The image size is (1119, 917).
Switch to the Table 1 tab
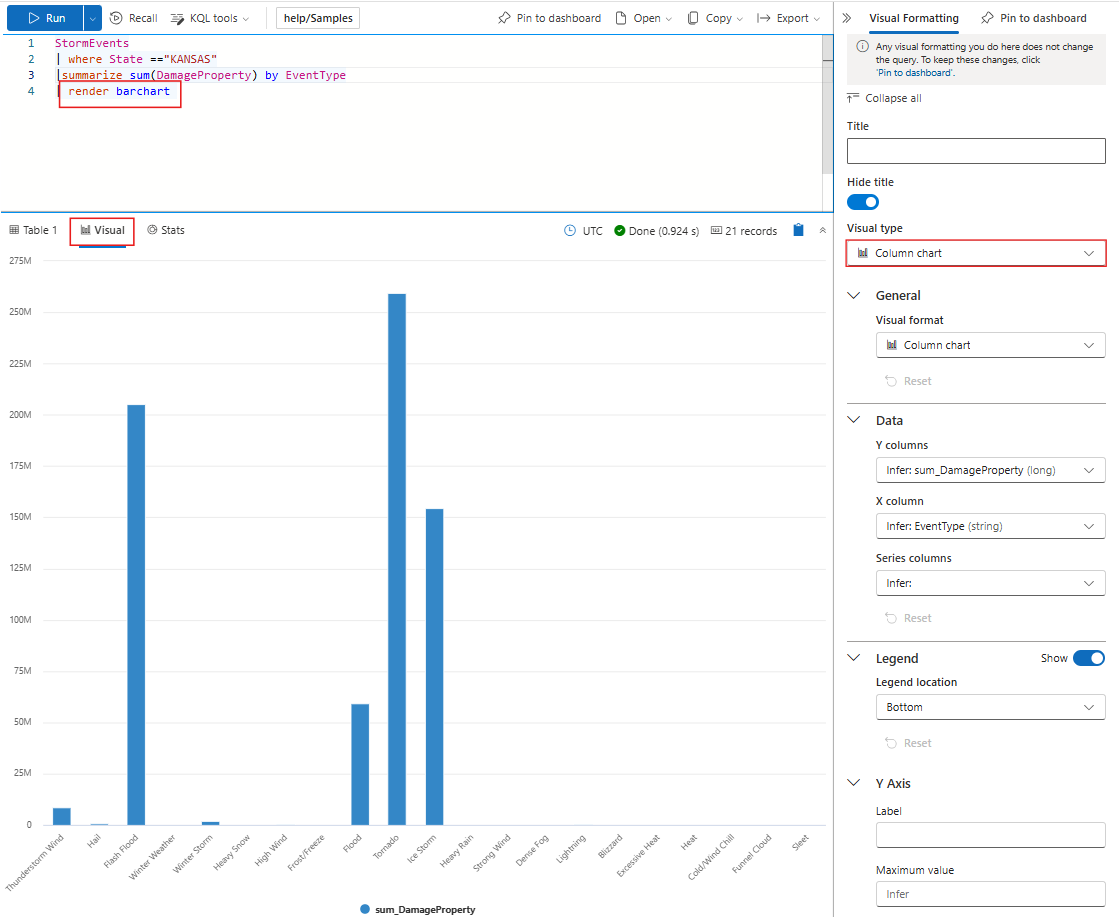[x=33, y=230]
